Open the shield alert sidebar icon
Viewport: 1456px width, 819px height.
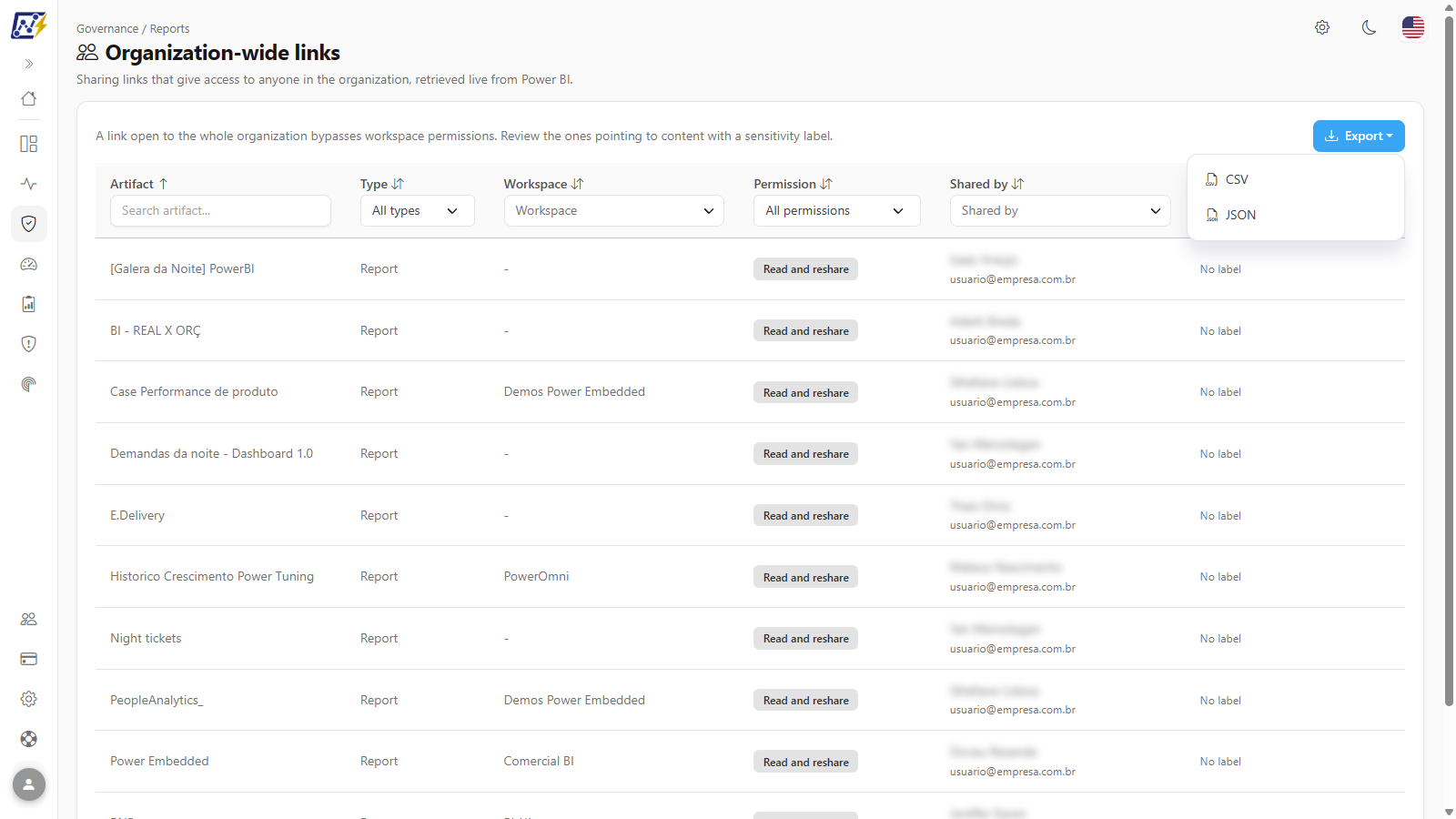pyautogui.click(x=29, y=344)
